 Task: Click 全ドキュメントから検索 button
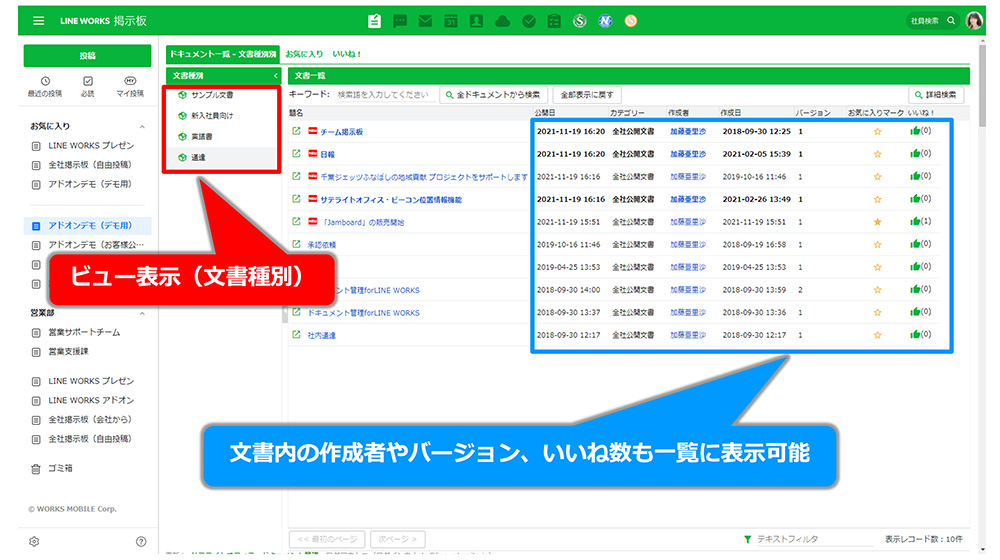[494, 95]
